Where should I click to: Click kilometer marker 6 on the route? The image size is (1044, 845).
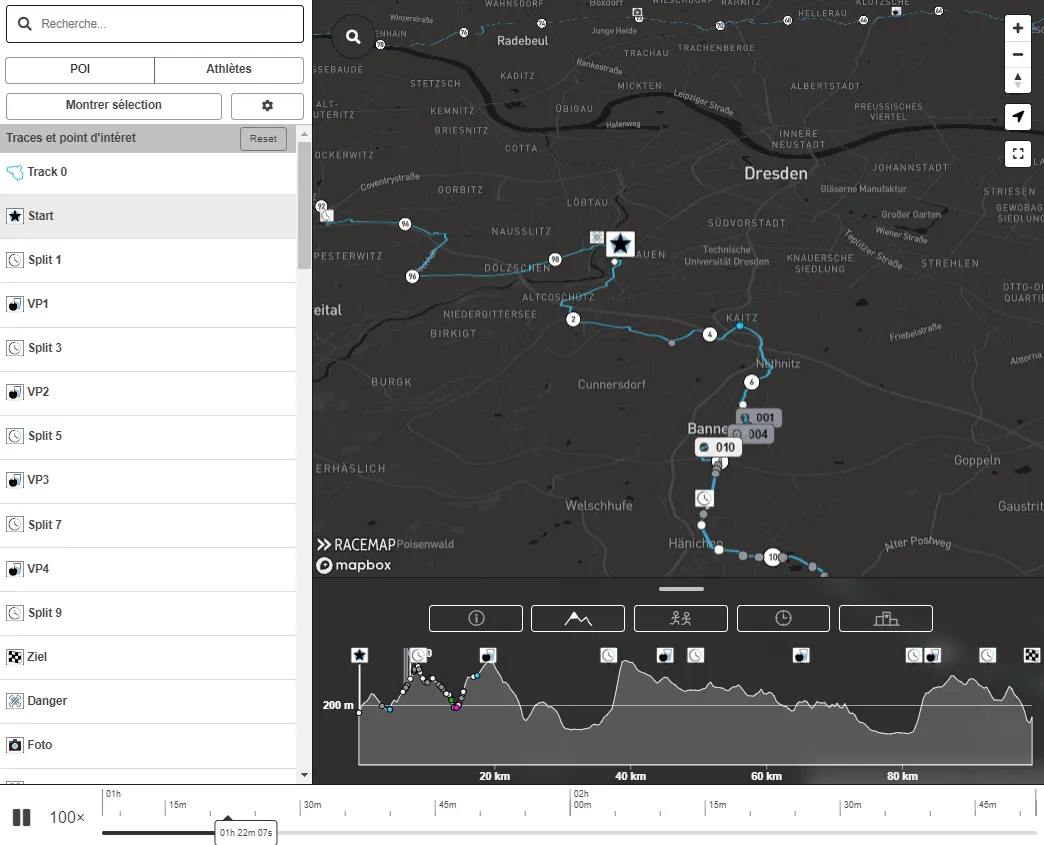click(x=751, y=382)
